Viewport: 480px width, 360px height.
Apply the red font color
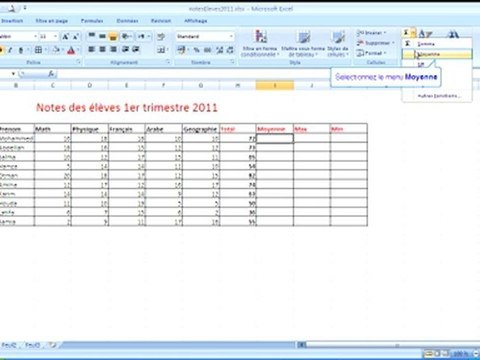71,50
